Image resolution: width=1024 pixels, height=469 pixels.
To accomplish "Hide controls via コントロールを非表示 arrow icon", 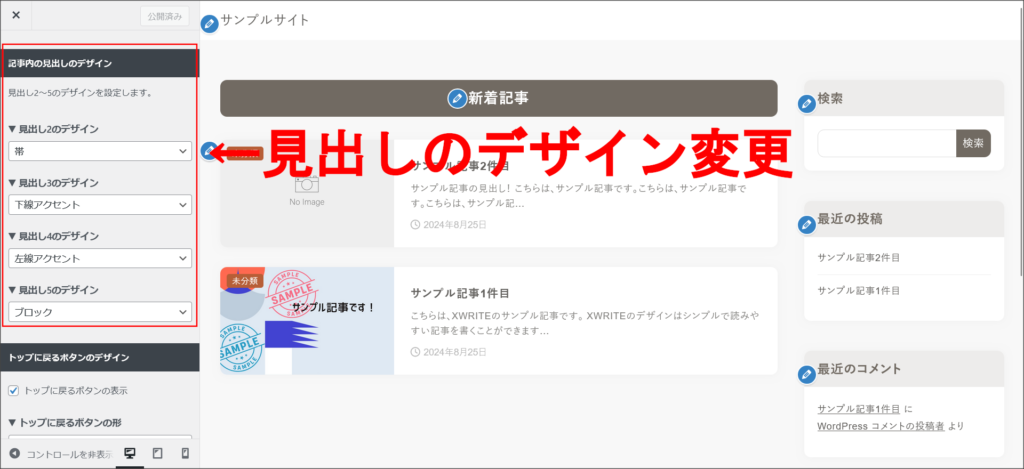I will point(14,453).
